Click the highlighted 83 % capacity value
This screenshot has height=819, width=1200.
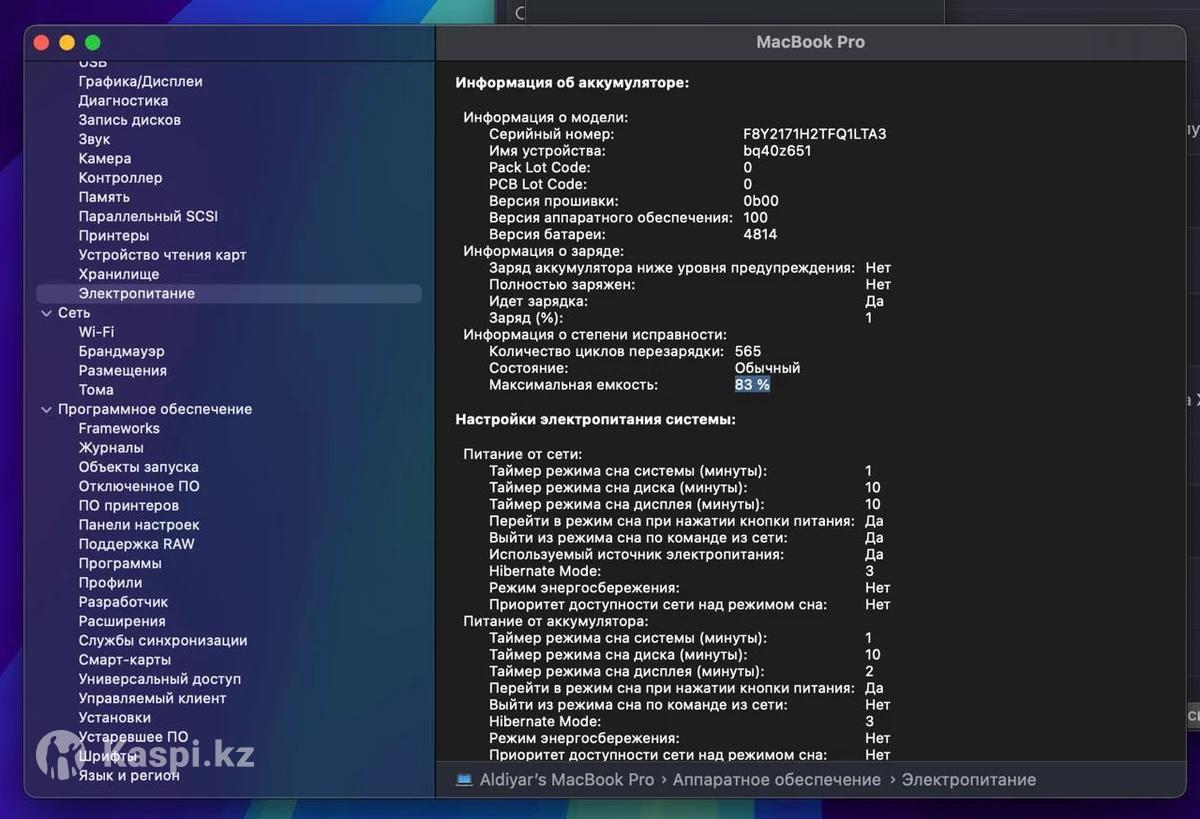752,385
